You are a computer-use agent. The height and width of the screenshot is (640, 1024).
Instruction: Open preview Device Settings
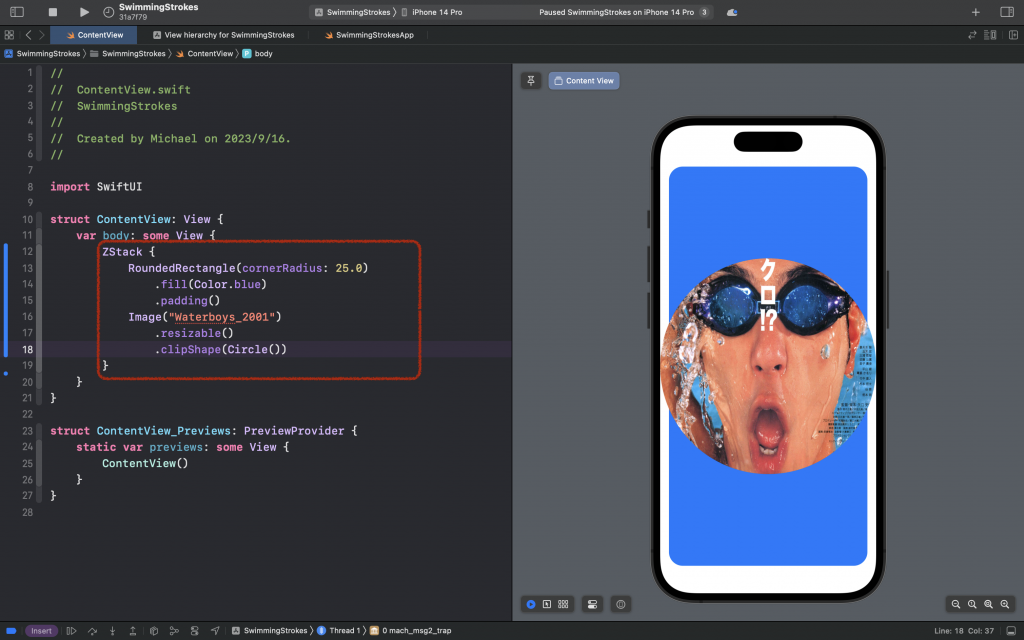[592, 604]
